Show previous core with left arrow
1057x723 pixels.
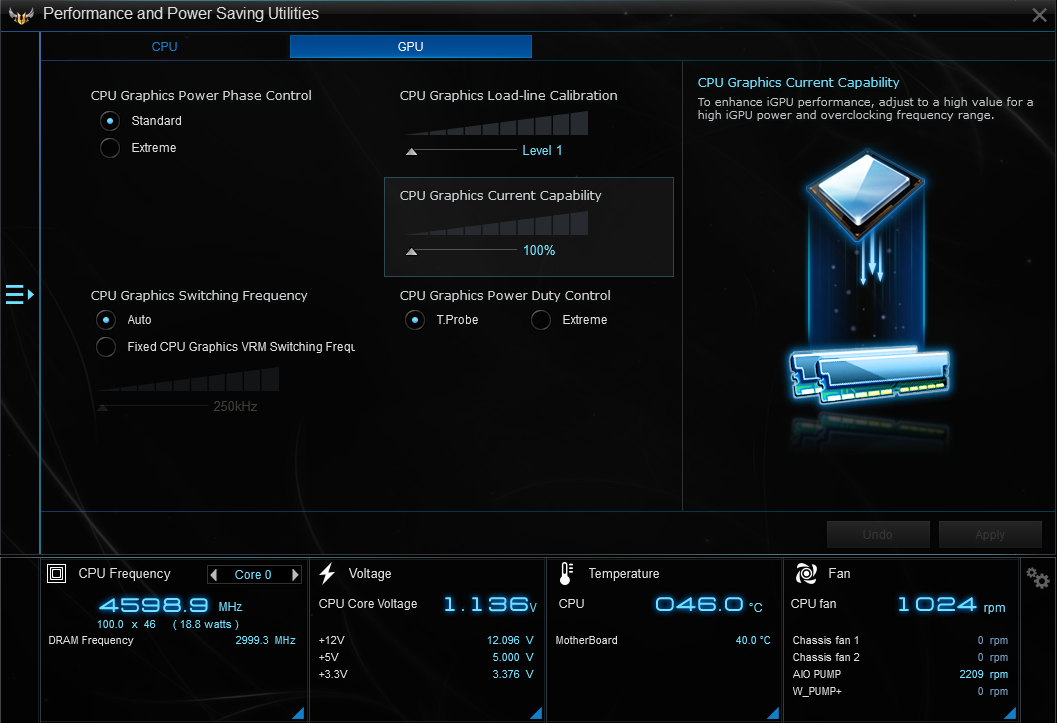point(214,575)
